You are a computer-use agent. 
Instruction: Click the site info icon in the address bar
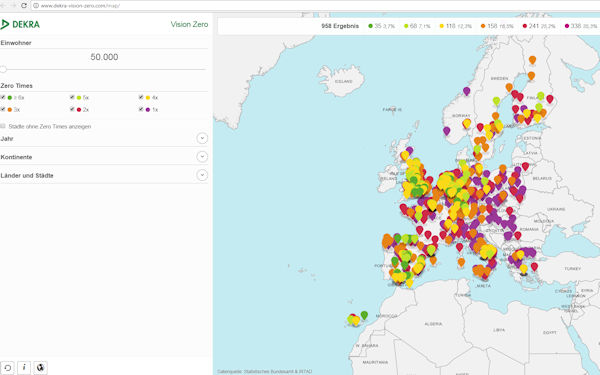pyautogui.click(x=36, y=6)
